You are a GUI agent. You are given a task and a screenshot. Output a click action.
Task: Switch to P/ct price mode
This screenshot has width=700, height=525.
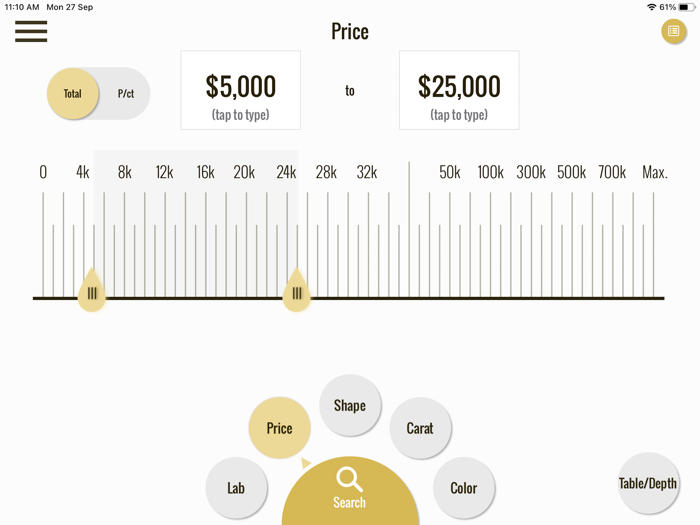(x=126, y=94)
